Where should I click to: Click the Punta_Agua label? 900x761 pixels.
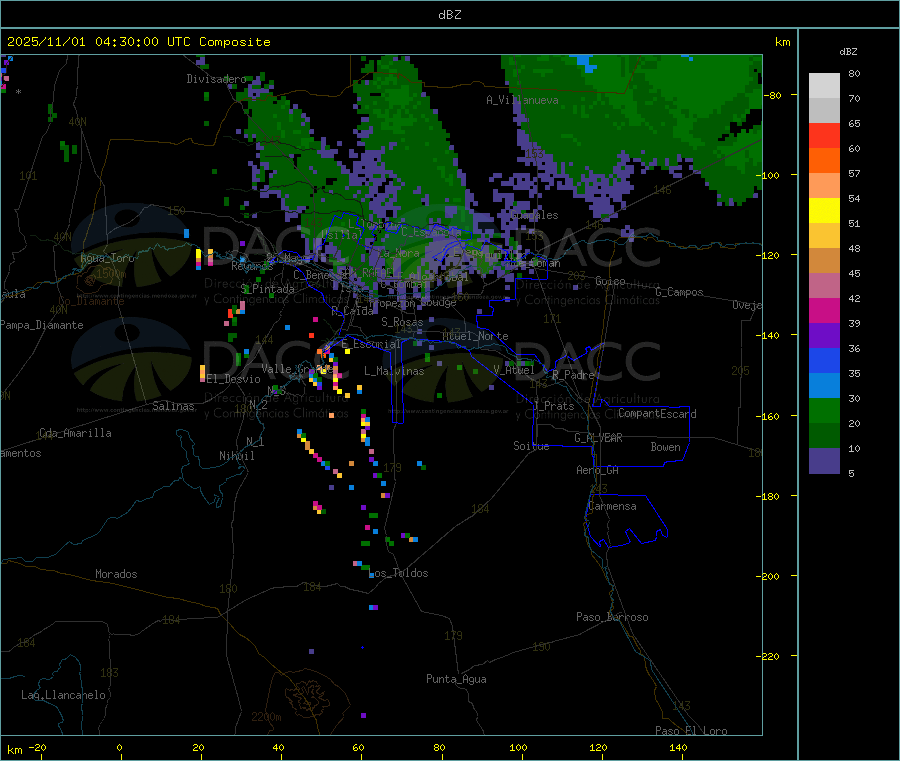[456, 679]
